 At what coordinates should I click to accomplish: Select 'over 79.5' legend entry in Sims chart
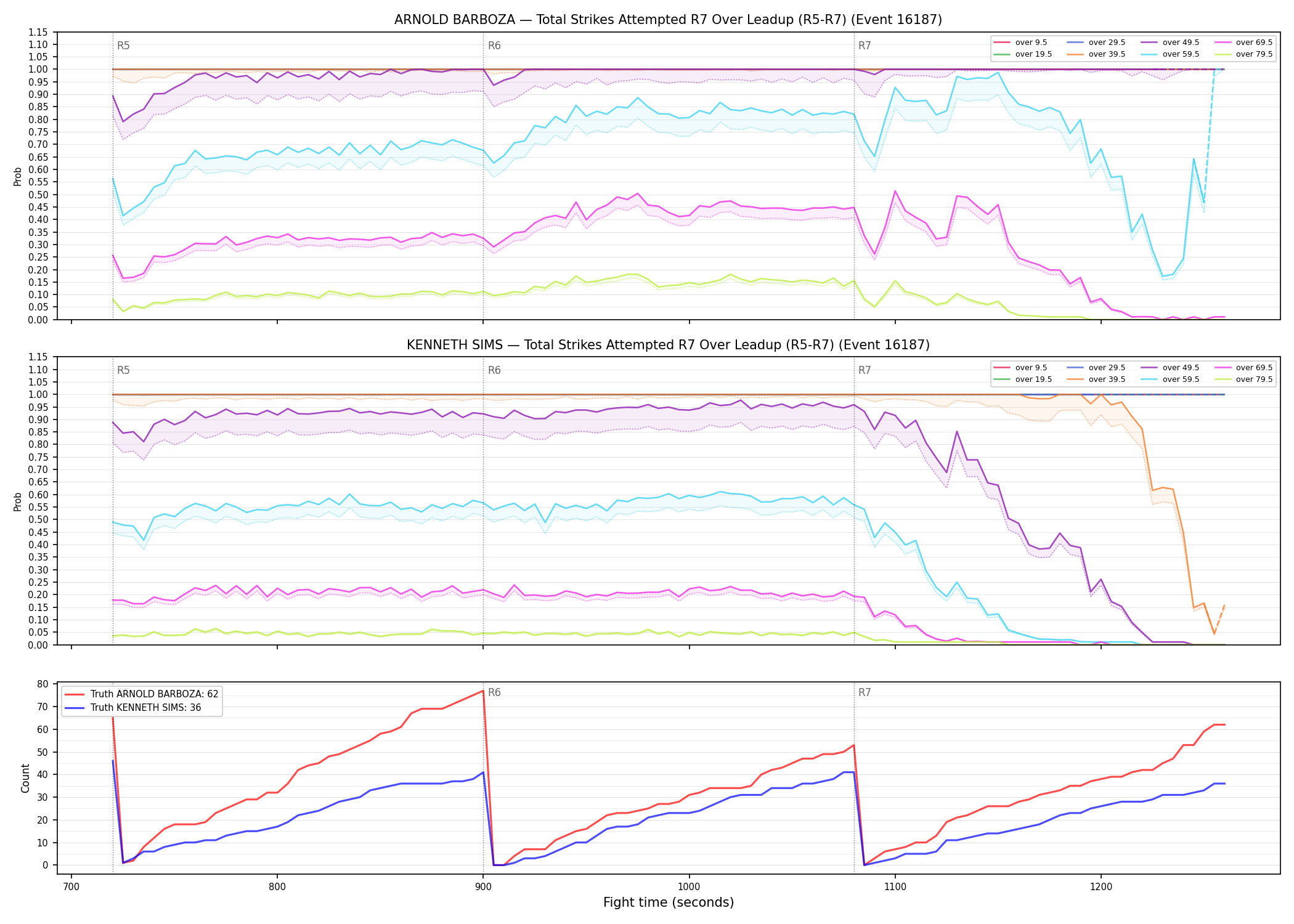(x=1243, y=379)
